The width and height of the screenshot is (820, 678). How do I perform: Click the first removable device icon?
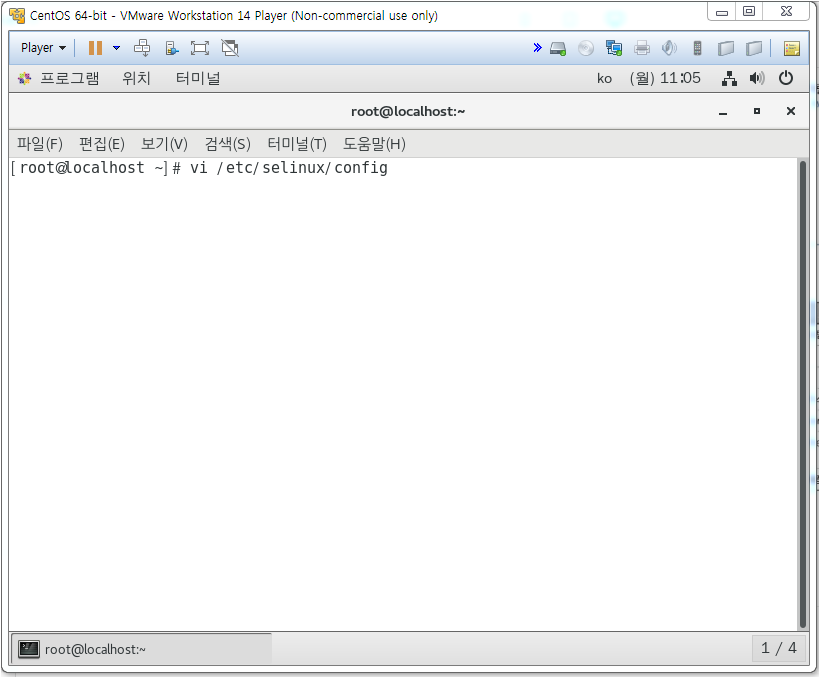[x=726, y=49]
